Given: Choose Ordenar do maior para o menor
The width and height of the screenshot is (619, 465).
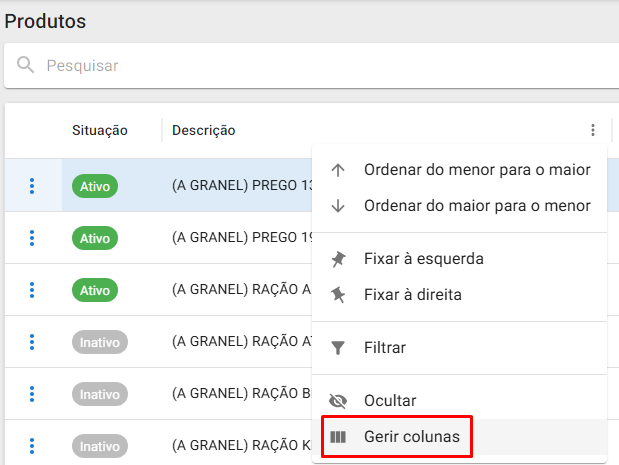Looking at the screenshot, I should (x=476, y=206).
